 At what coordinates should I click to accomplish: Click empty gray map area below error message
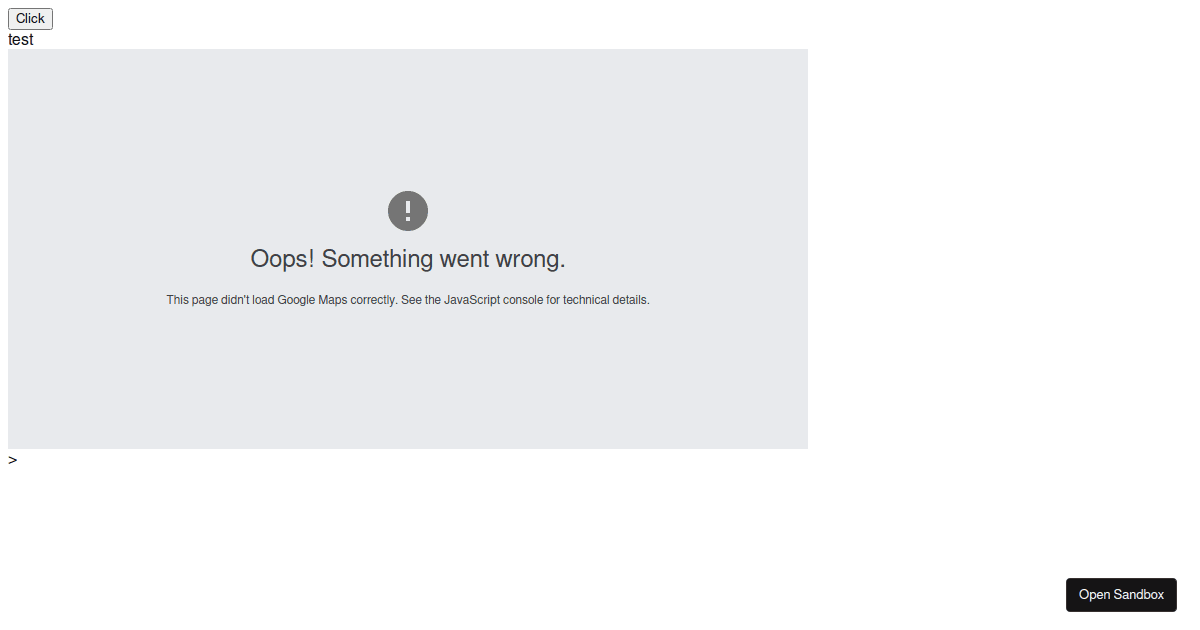408,380
